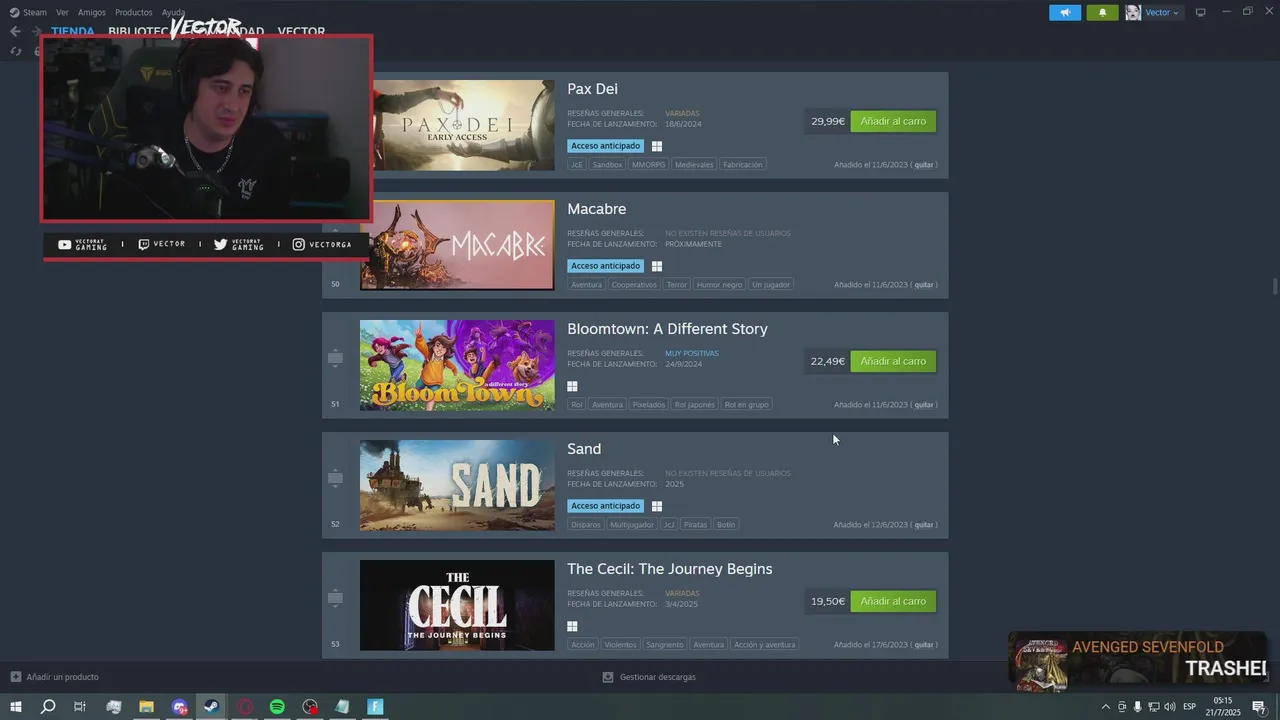Switch to Big Picture mode icon

[x=1201, y=12]
